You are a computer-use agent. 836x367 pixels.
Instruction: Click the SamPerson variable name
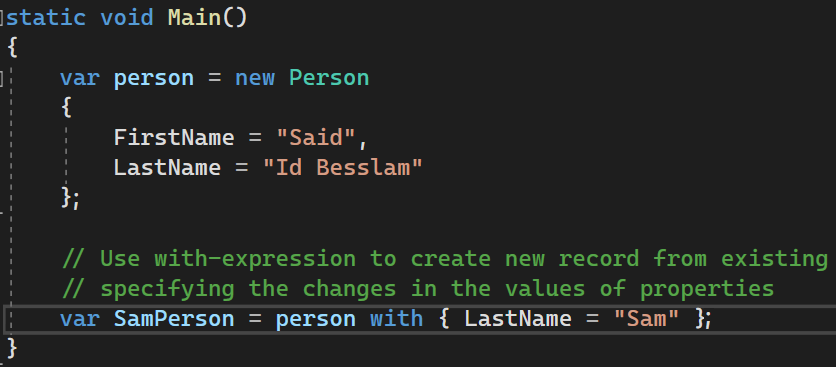pos(174,319)
